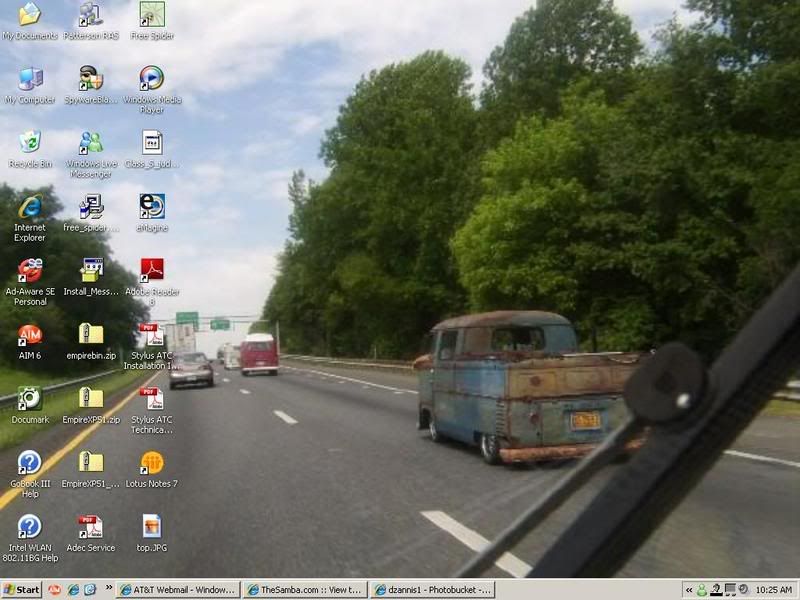Click the Internet Explorer quick launch icon
This screenshot has width=800, height=600.
point(73,590)
